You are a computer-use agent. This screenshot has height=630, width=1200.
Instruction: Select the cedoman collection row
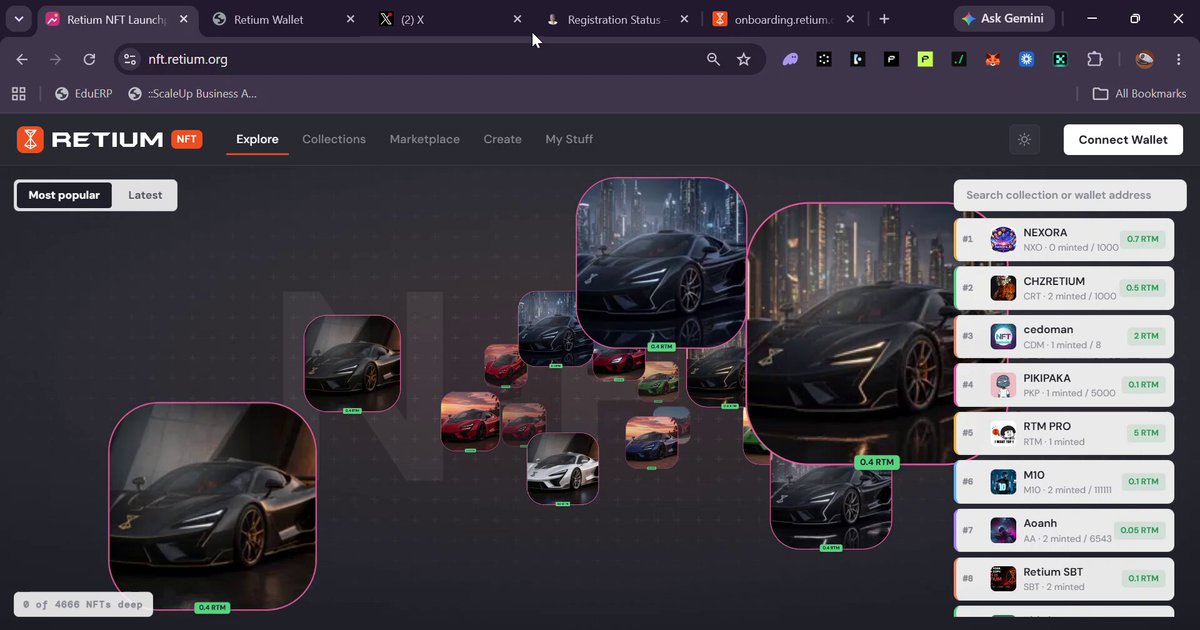[1064, 336]
